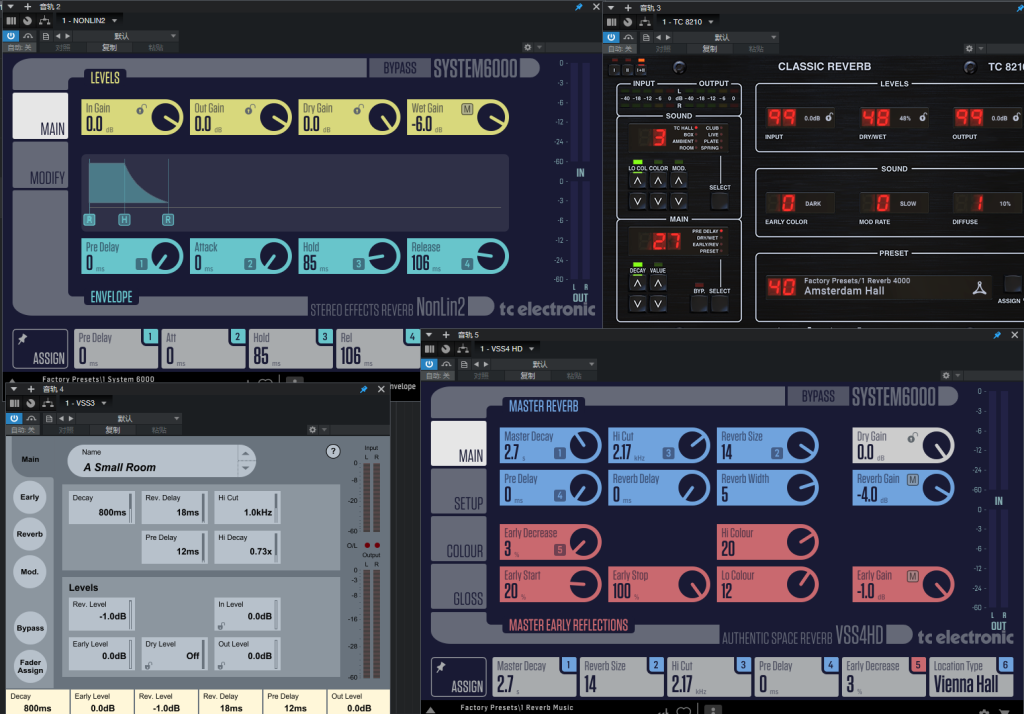This screenshot has height=714, width=1024.
Task: Click the Decay 800ms field in VSS3
Action: tap(100, 507)
